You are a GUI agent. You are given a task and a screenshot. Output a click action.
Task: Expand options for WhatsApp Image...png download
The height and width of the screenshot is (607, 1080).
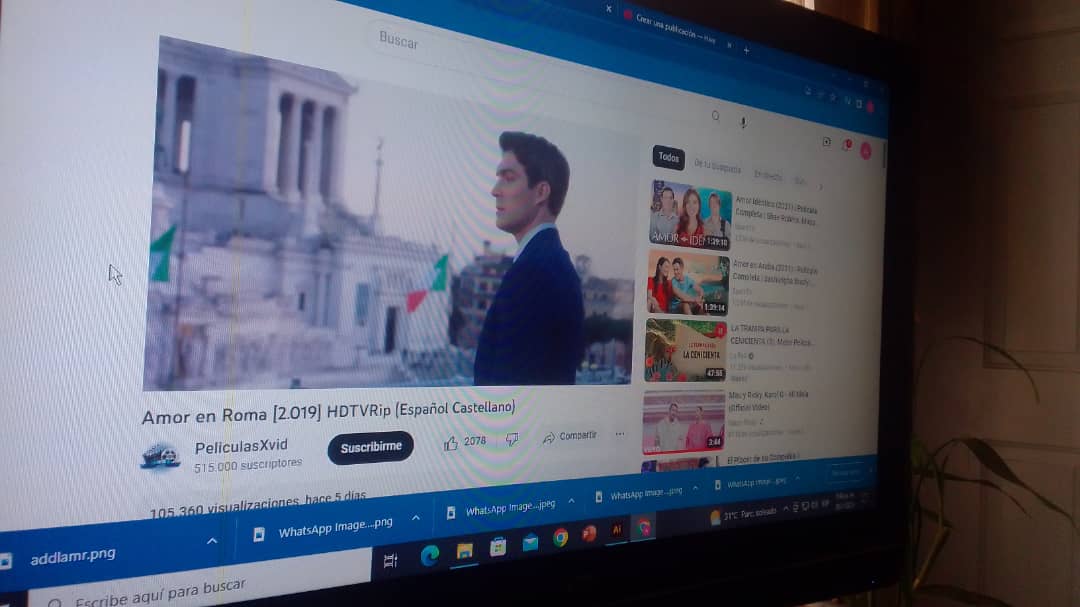(x=416, y=518)
